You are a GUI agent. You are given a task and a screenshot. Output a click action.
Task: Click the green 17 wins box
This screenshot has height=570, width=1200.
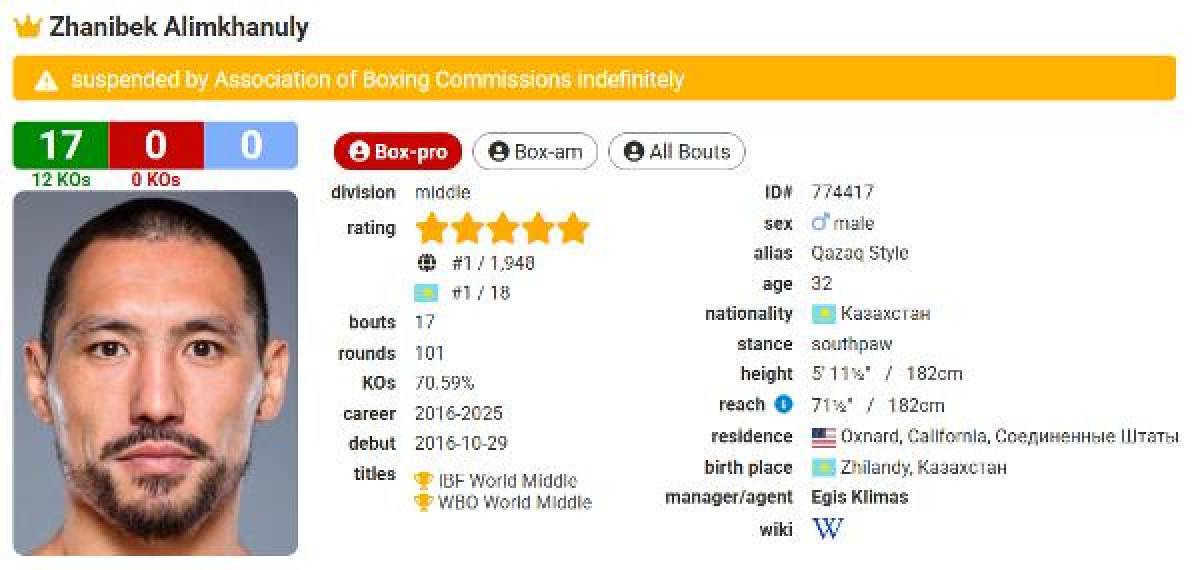(60, 146)
